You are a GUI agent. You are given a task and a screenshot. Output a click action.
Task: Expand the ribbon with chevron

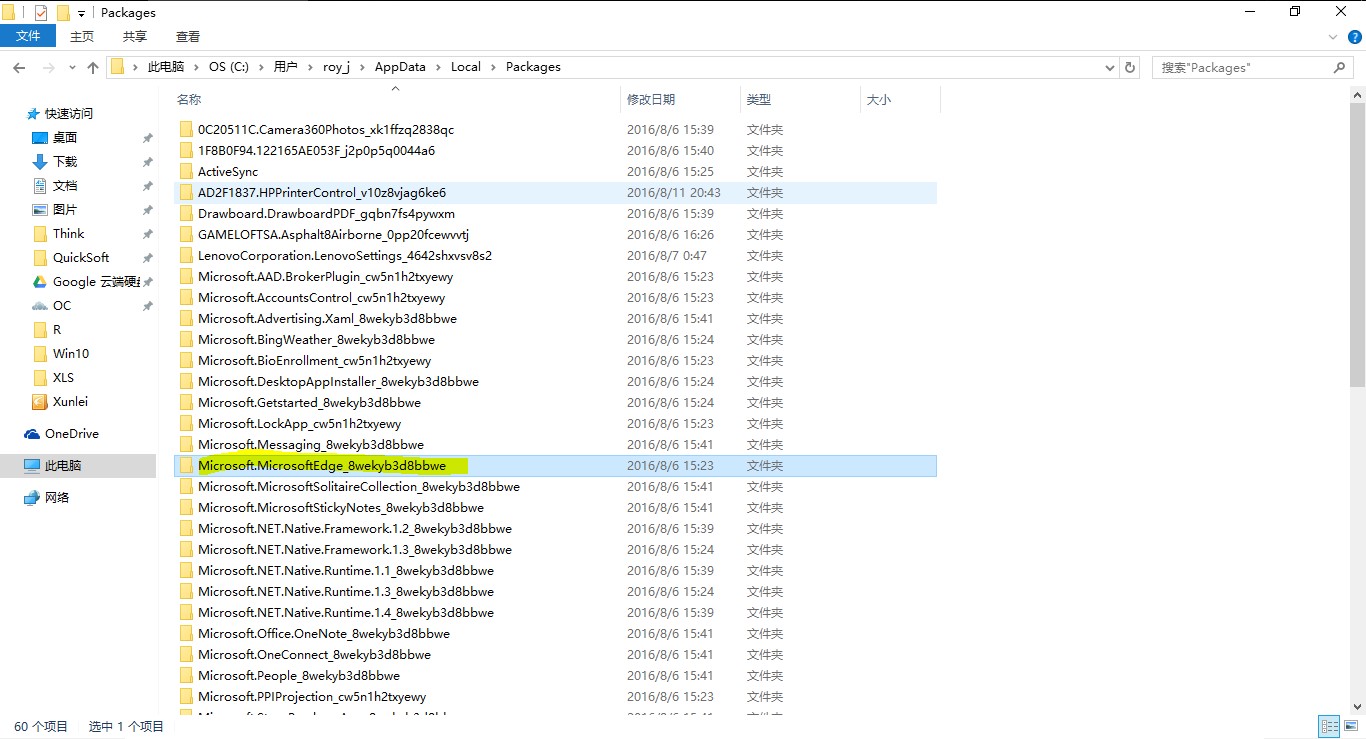pos(1333,36)
